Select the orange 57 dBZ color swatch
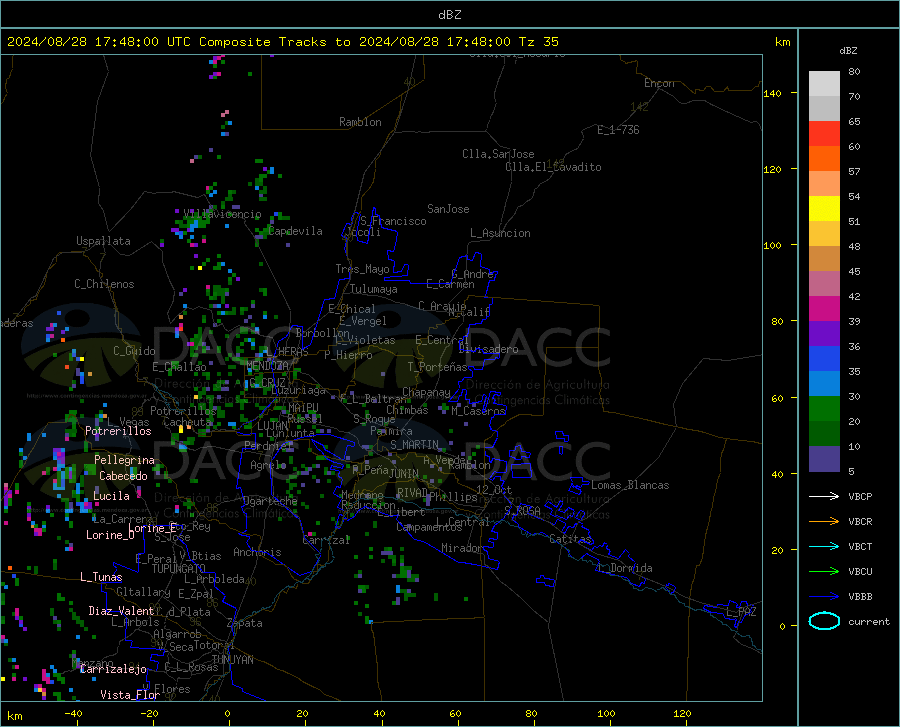Screen dimensions: 900x727 824,159
